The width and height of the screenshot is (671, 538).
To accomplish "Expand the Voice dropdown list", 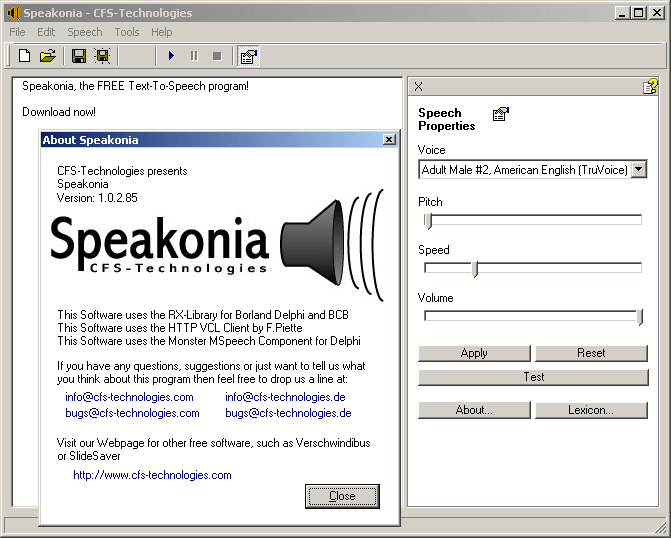I will pos(638,169).
